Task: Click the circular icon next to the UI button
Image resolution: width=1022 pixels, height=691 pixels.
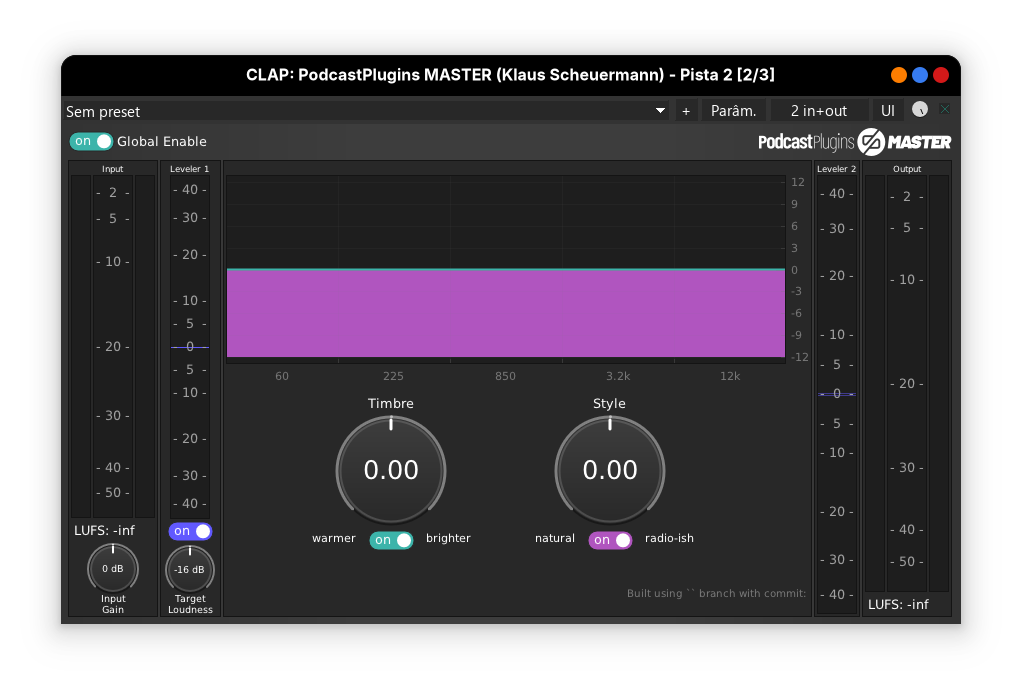Action: [x=918, y=110]
